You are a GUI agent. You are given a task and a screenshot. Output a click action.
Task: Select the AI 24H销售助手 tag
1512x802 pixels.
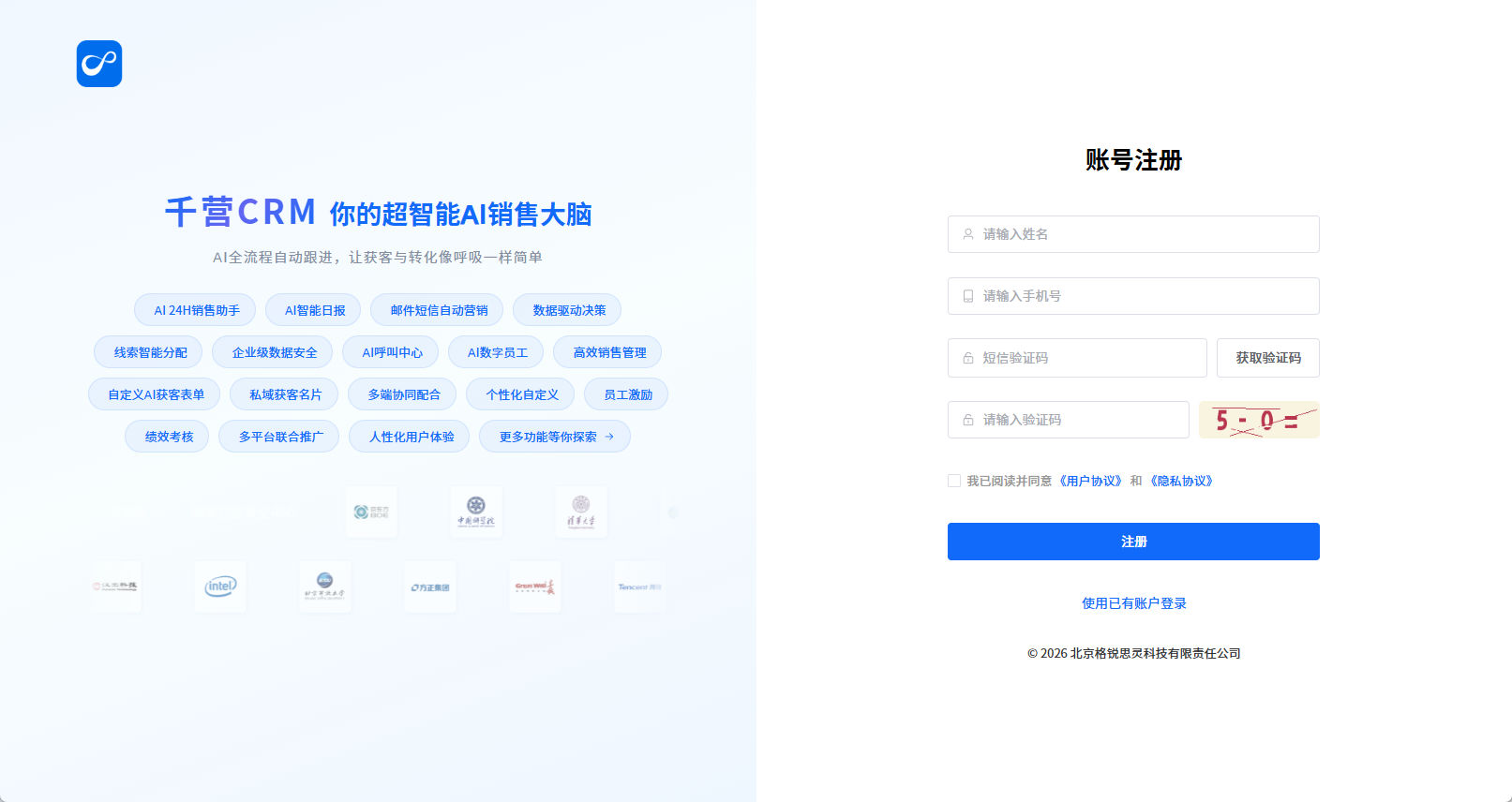(196, 310)
